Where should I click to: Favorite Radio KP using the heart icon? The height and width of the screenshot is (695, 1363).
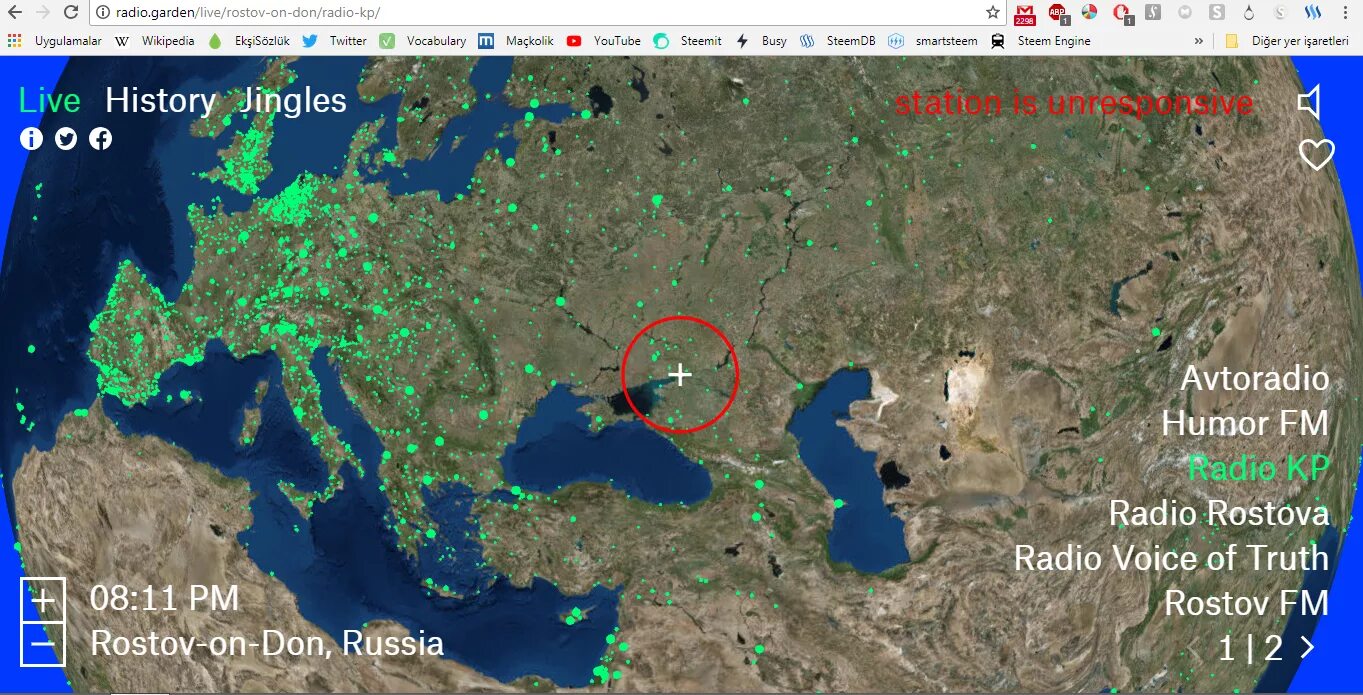point(1315,155)
